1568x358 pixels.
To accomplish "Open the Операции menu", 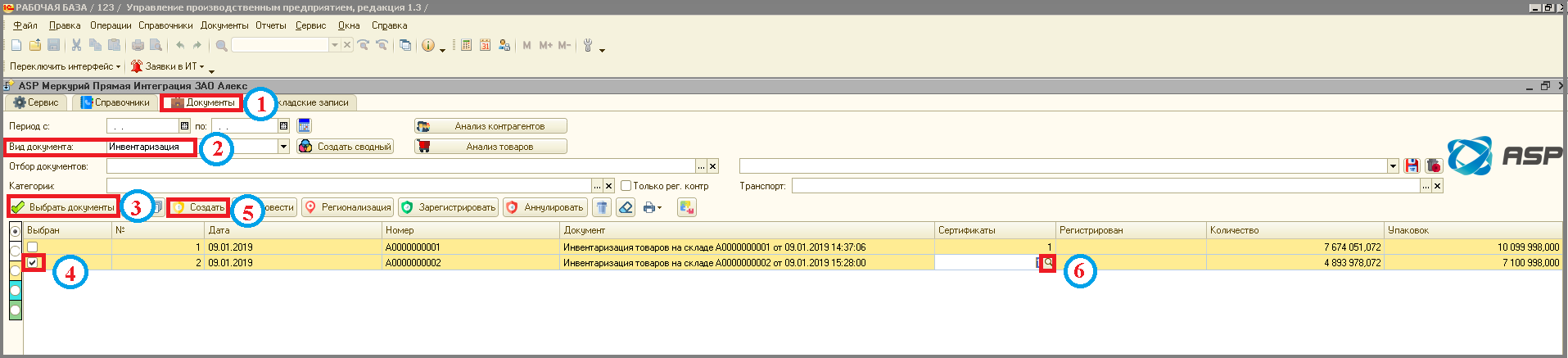I will 111,25.
